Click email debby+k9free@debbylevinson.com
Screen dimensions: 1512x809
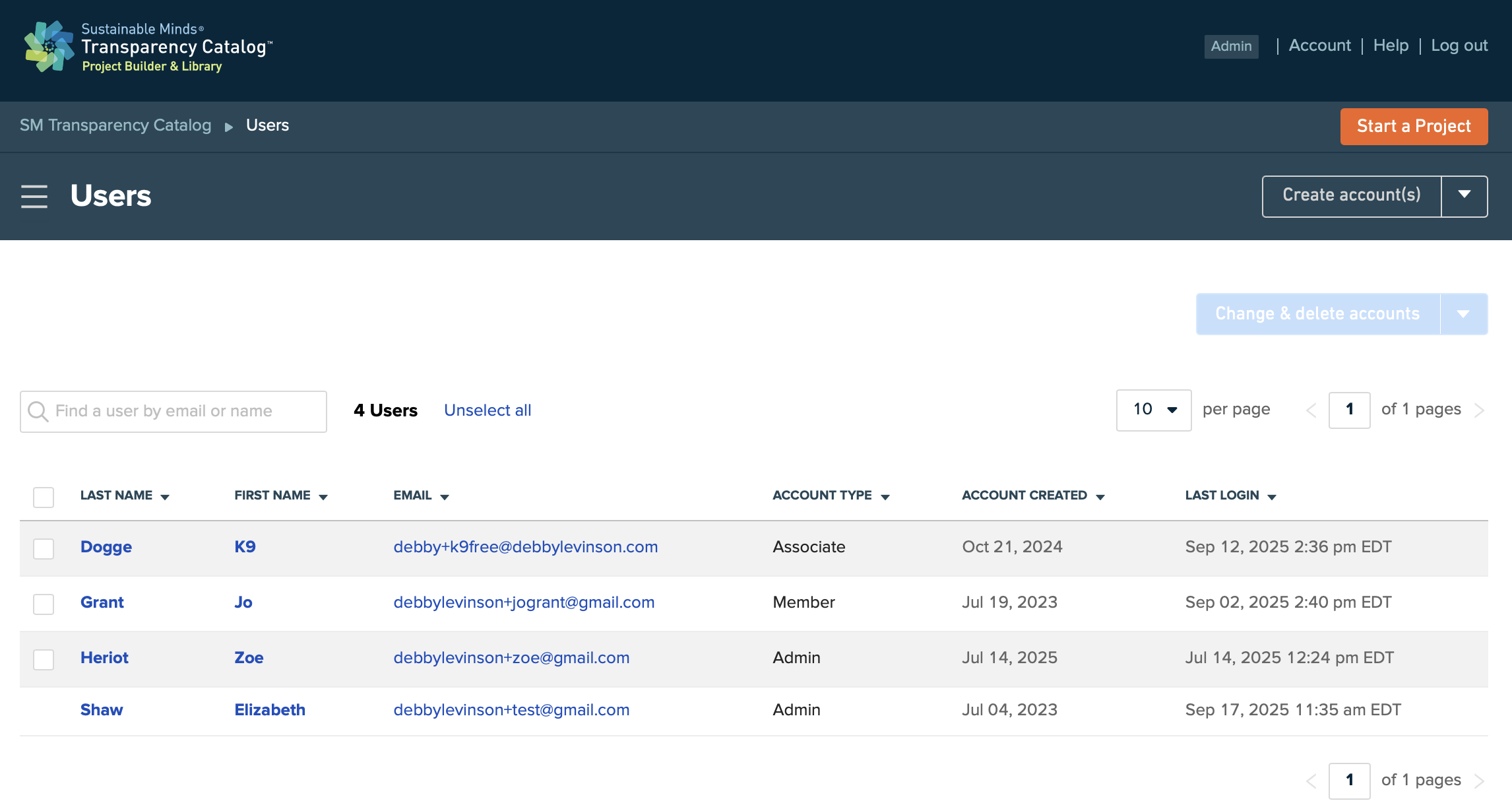[x=526, y=547]
